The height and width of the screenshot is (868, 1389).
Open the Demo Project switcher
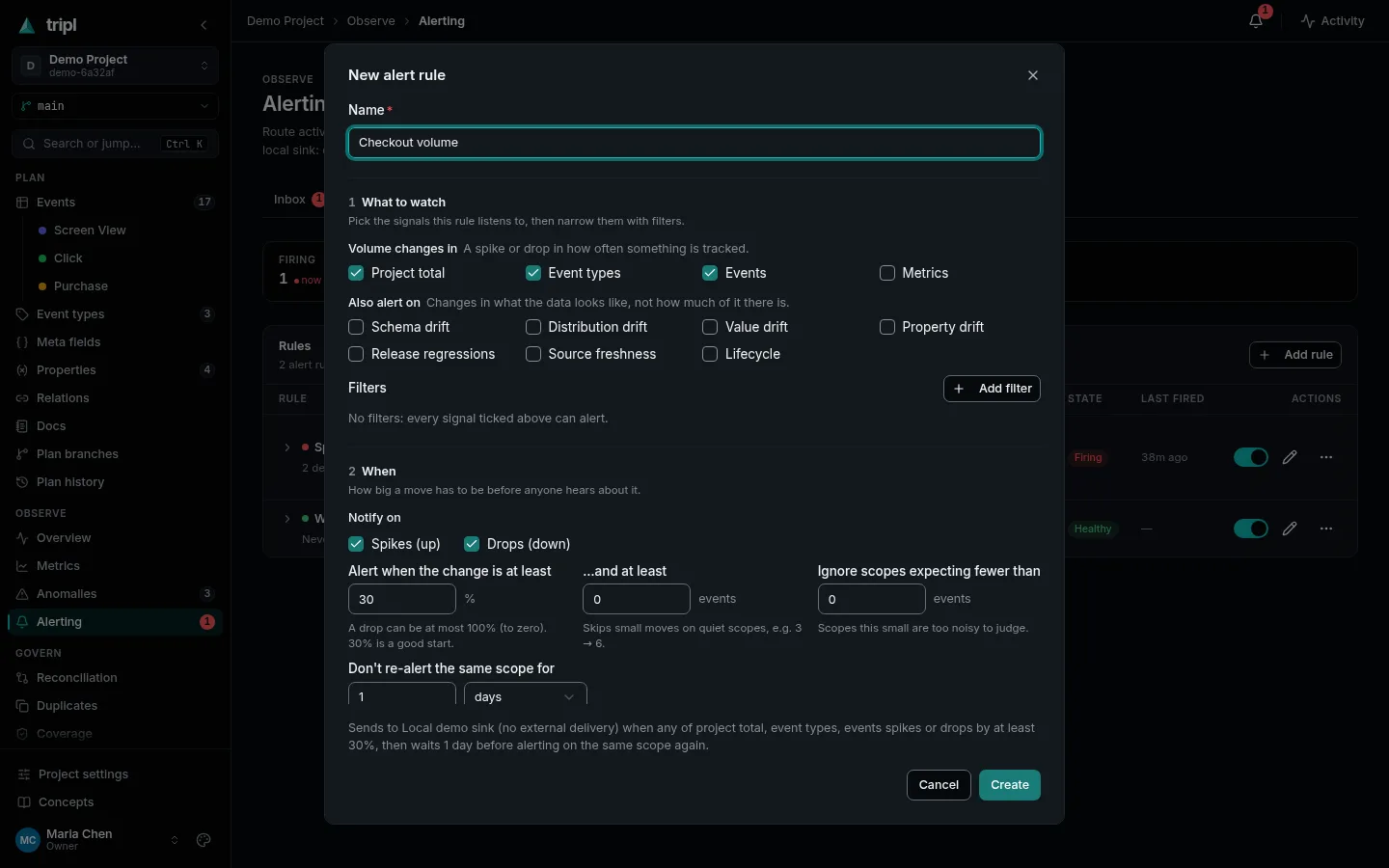116,66
